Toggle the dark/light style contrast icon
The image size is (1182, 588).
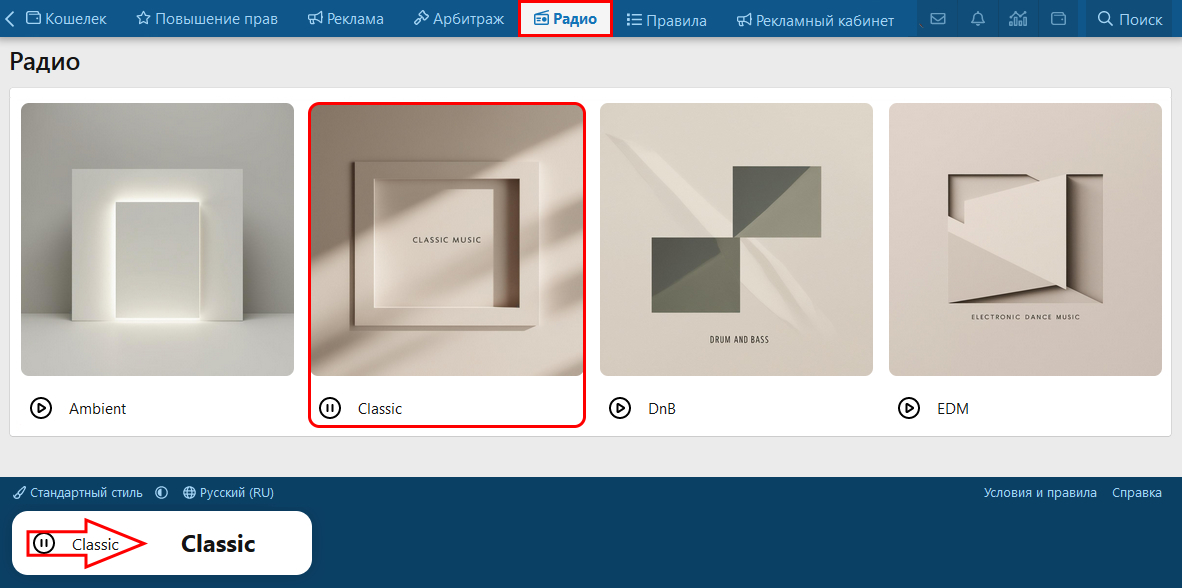(161, 493)
